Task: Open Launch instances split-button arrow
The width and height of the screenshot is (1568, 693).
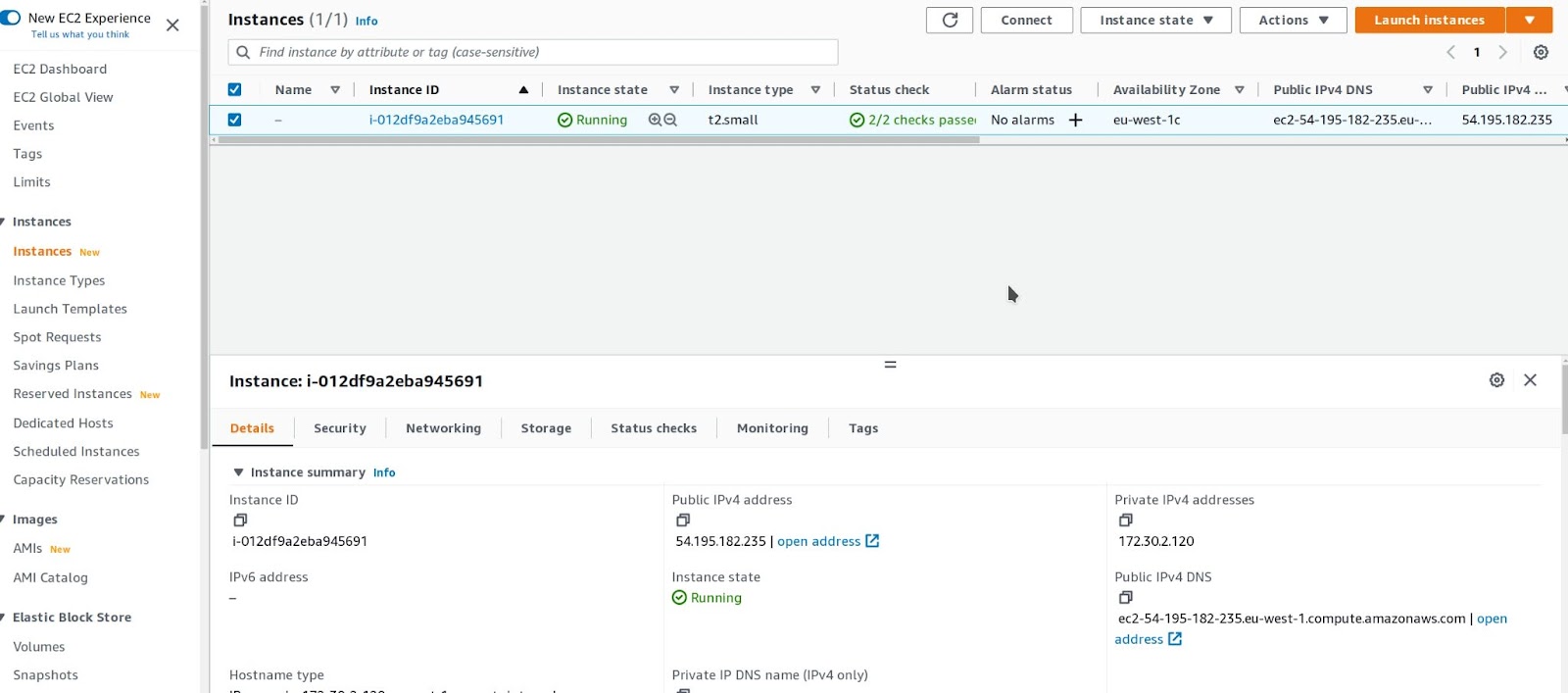Action: (1529, 20)
